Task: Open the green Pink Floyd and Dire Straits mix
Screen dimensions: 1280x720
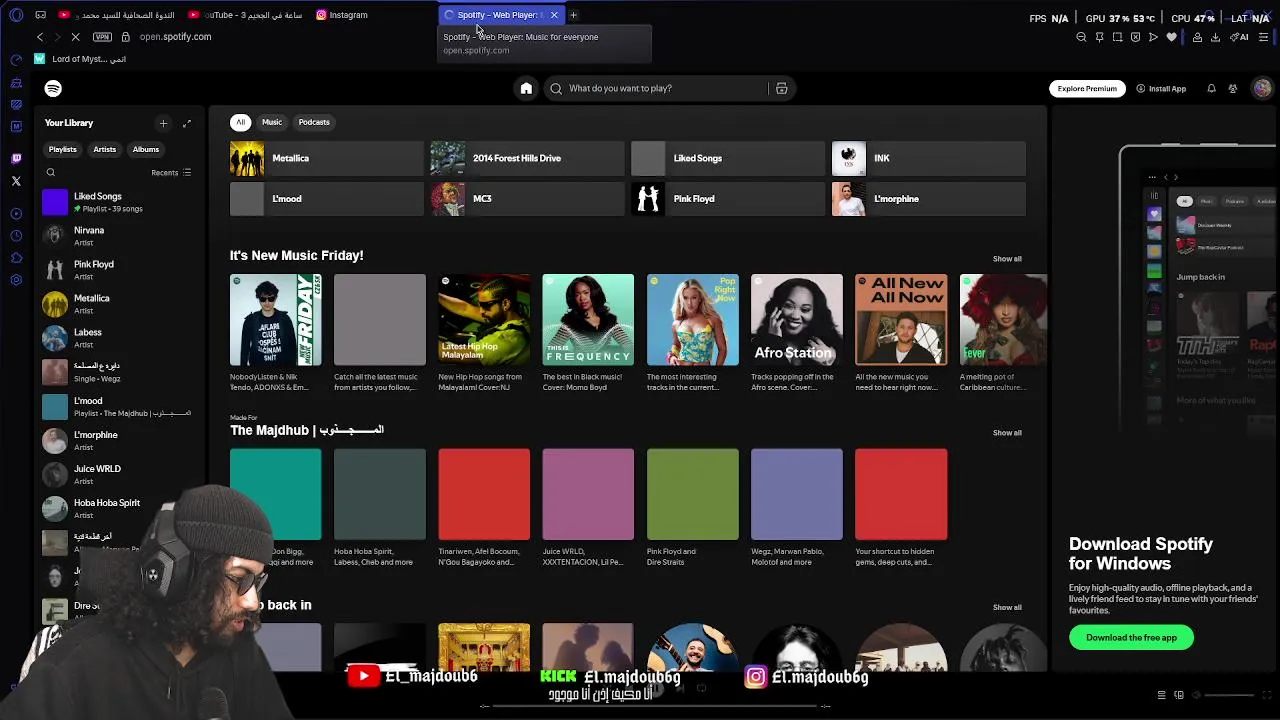Action: coord(693,494)
